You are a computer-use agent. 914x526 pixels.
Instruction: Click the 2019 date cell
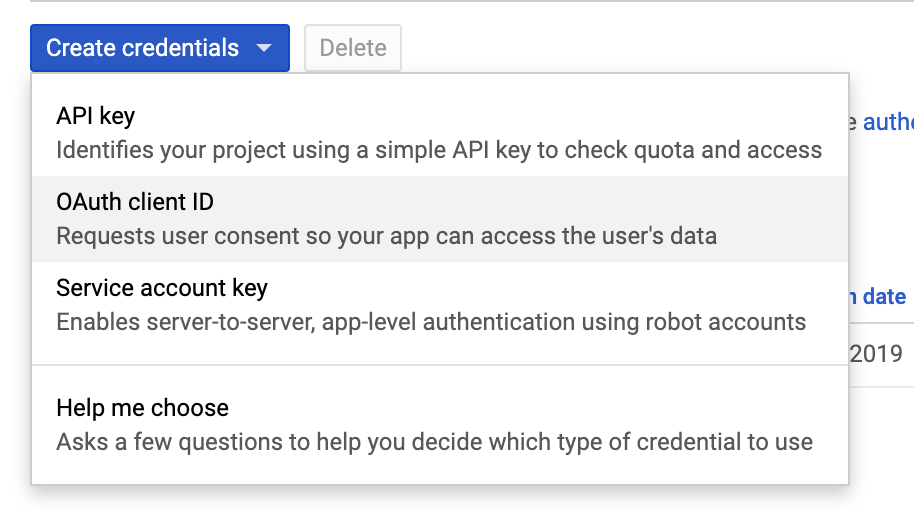pyautogui.click(x=878, y=353)
